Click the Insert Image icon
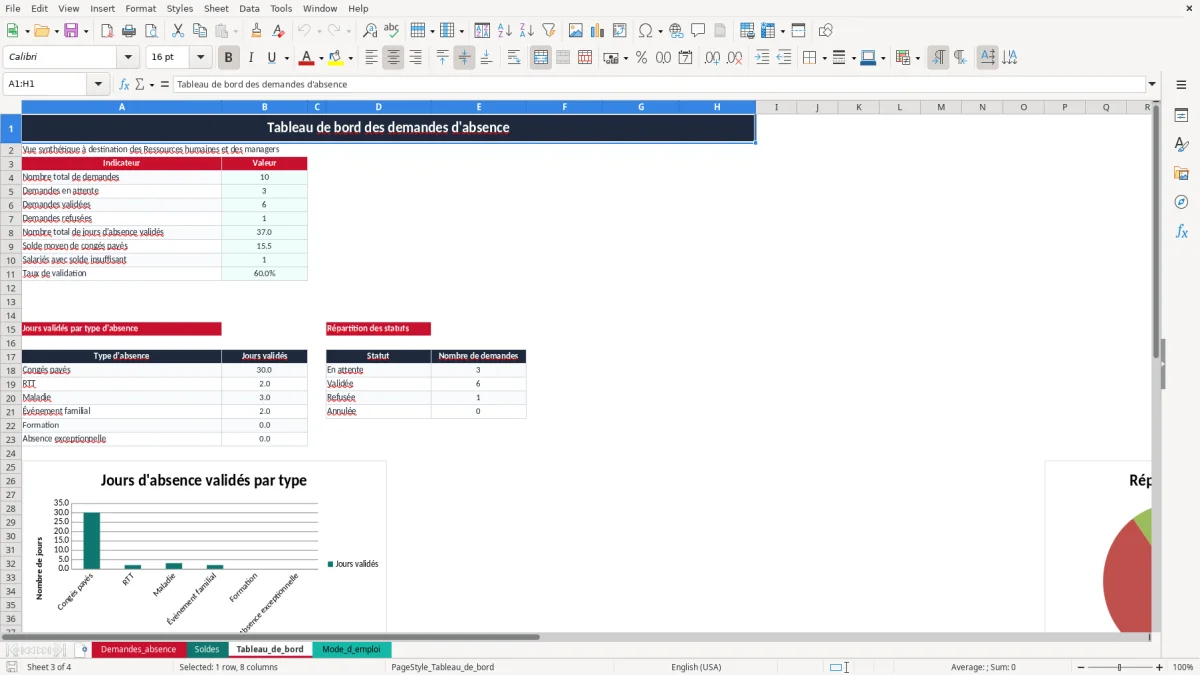 pos(576,31)
